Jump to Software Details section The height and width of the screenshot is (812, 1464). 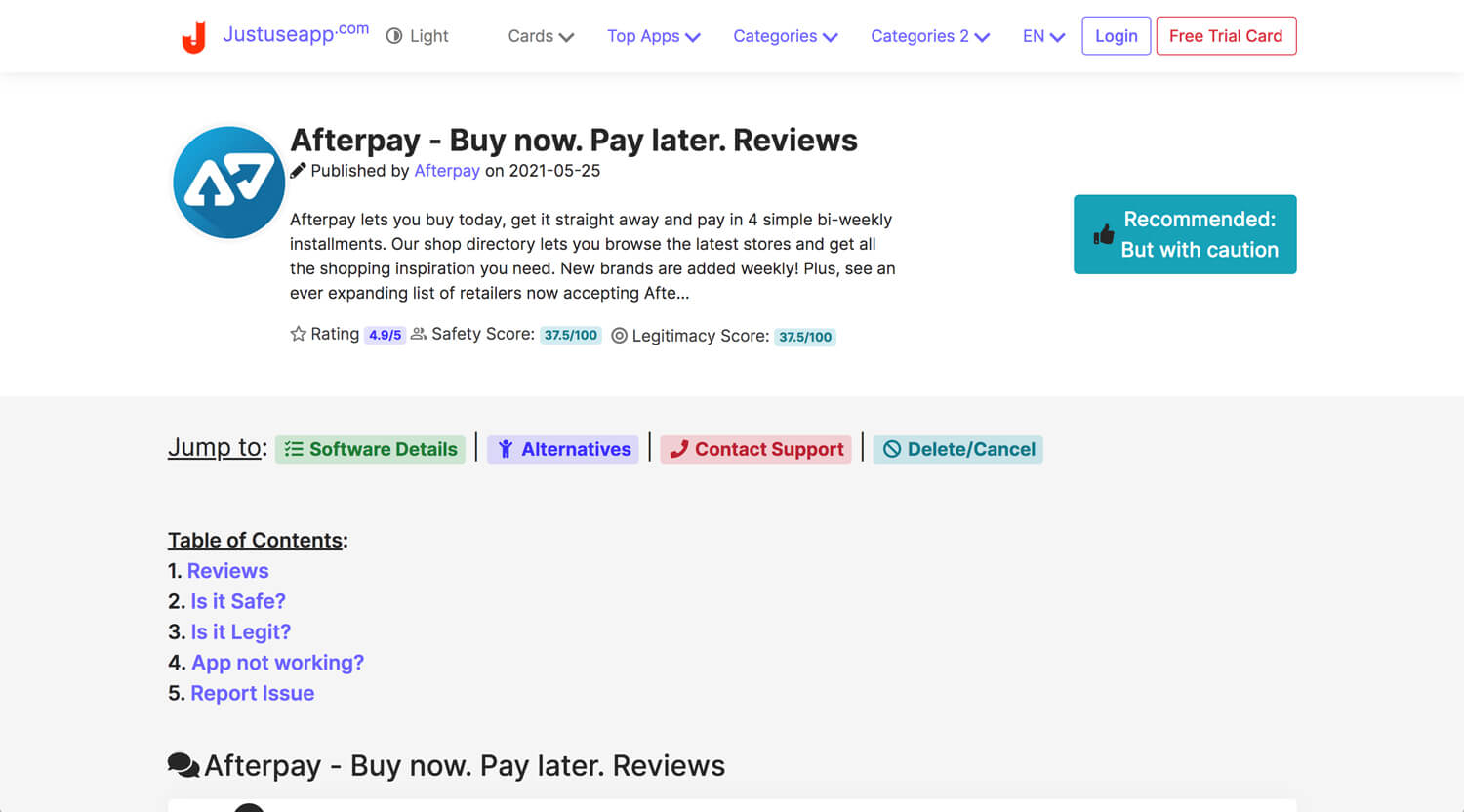coord(371,449)
